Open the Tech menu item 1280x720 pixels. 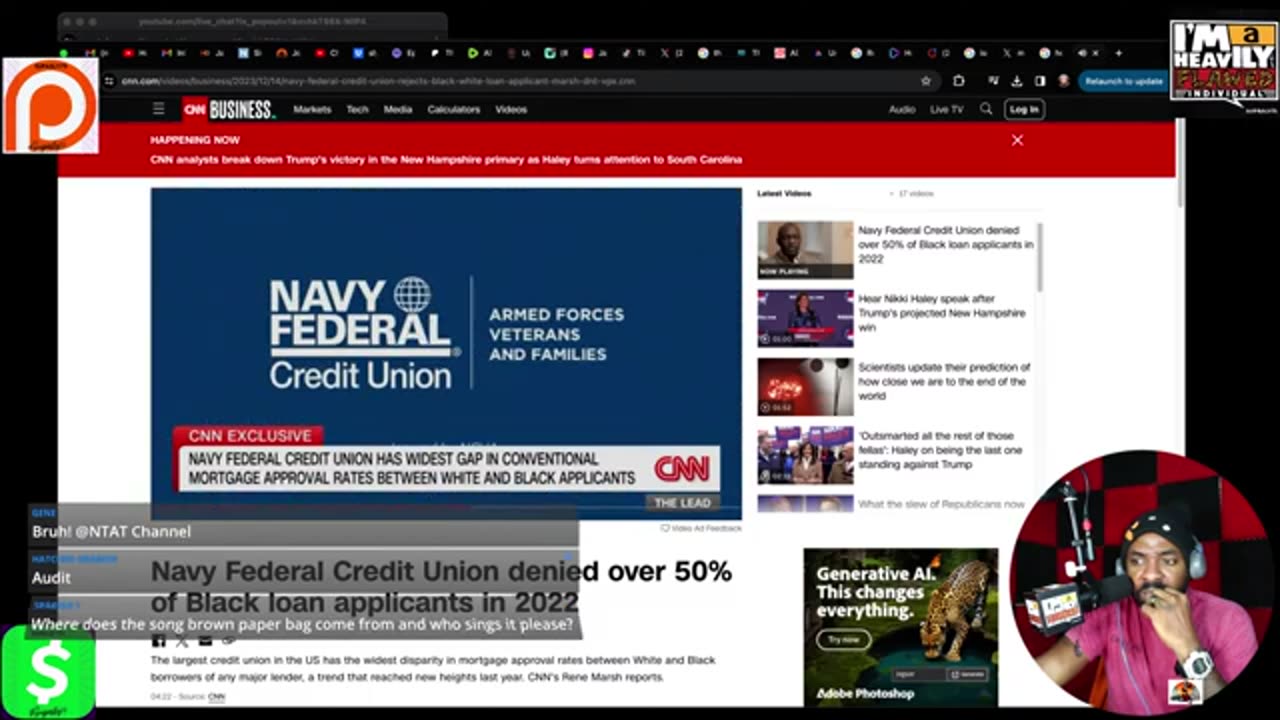[x=357, y=109]
